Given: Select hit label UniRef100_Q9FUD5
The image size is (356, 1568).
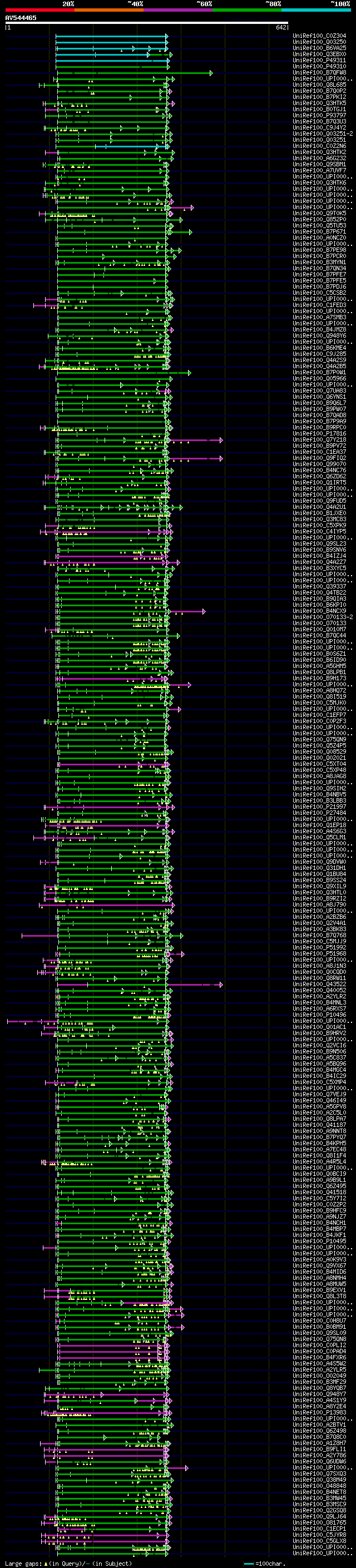Looking at the screenshot, I should pyautogui.click(x=319, y=501).
